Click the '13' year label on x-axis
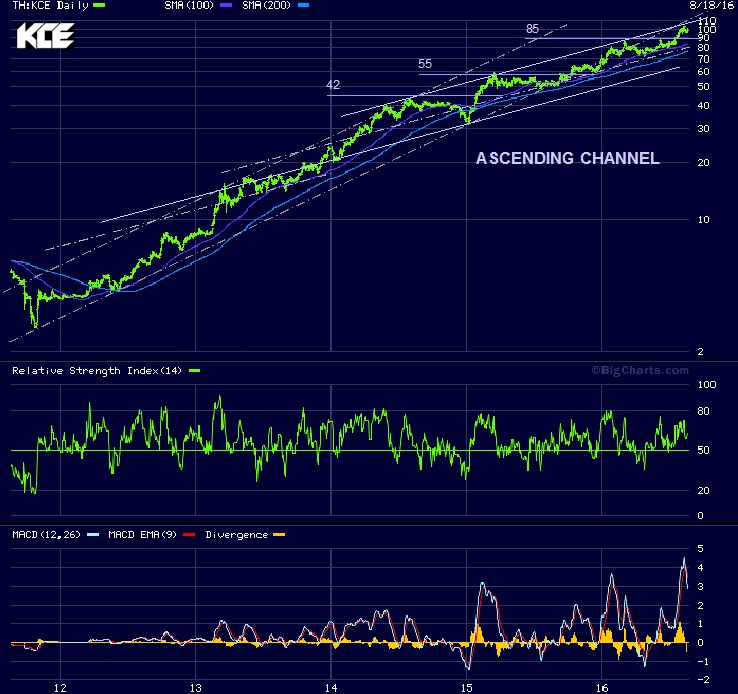 195,688
